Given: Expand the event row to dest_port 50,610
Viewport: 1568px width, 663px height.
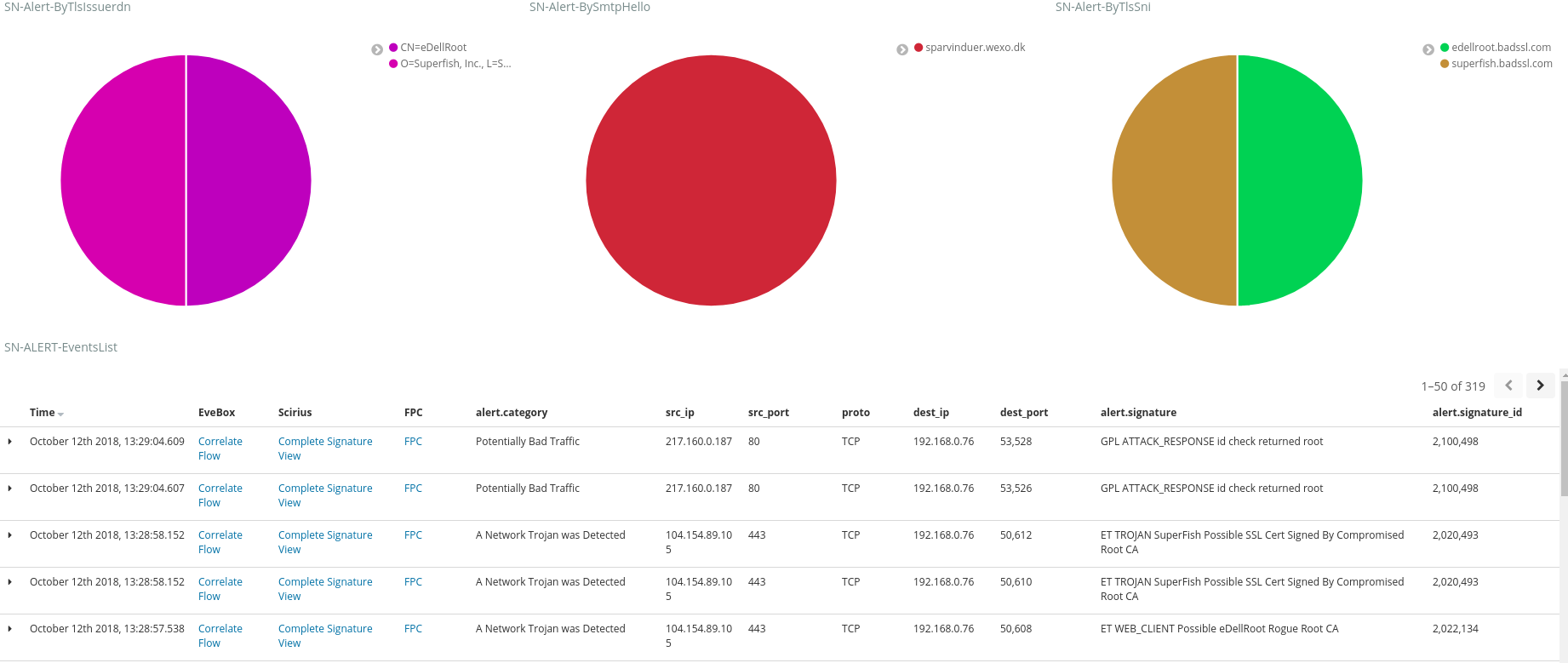Looking at the screenshot, I should (x=9, y=582).
